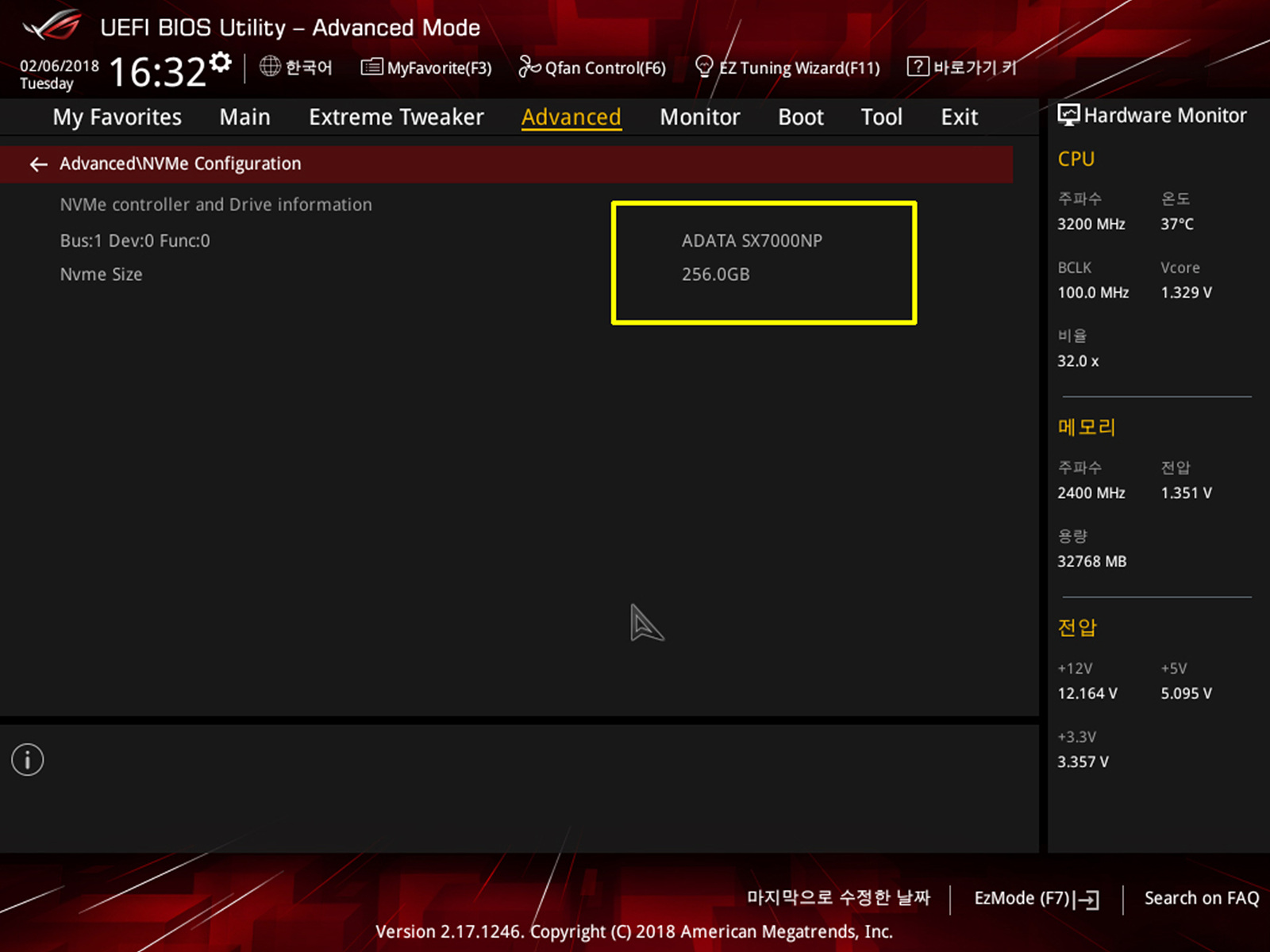Open Search on FAQ
Image resolution: width=1270 pixels, height=952 pixels.
[1201, 899]
